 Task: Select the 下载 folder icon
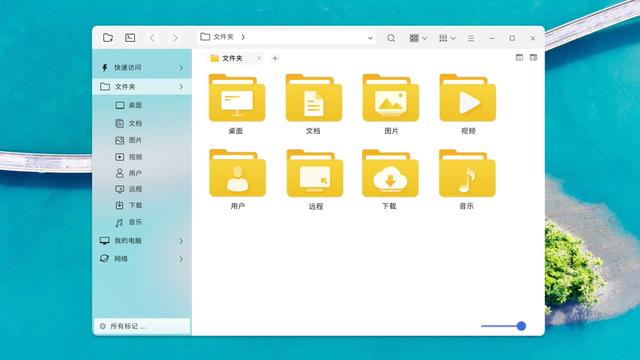pyautogui.click(x=390, y=173)
